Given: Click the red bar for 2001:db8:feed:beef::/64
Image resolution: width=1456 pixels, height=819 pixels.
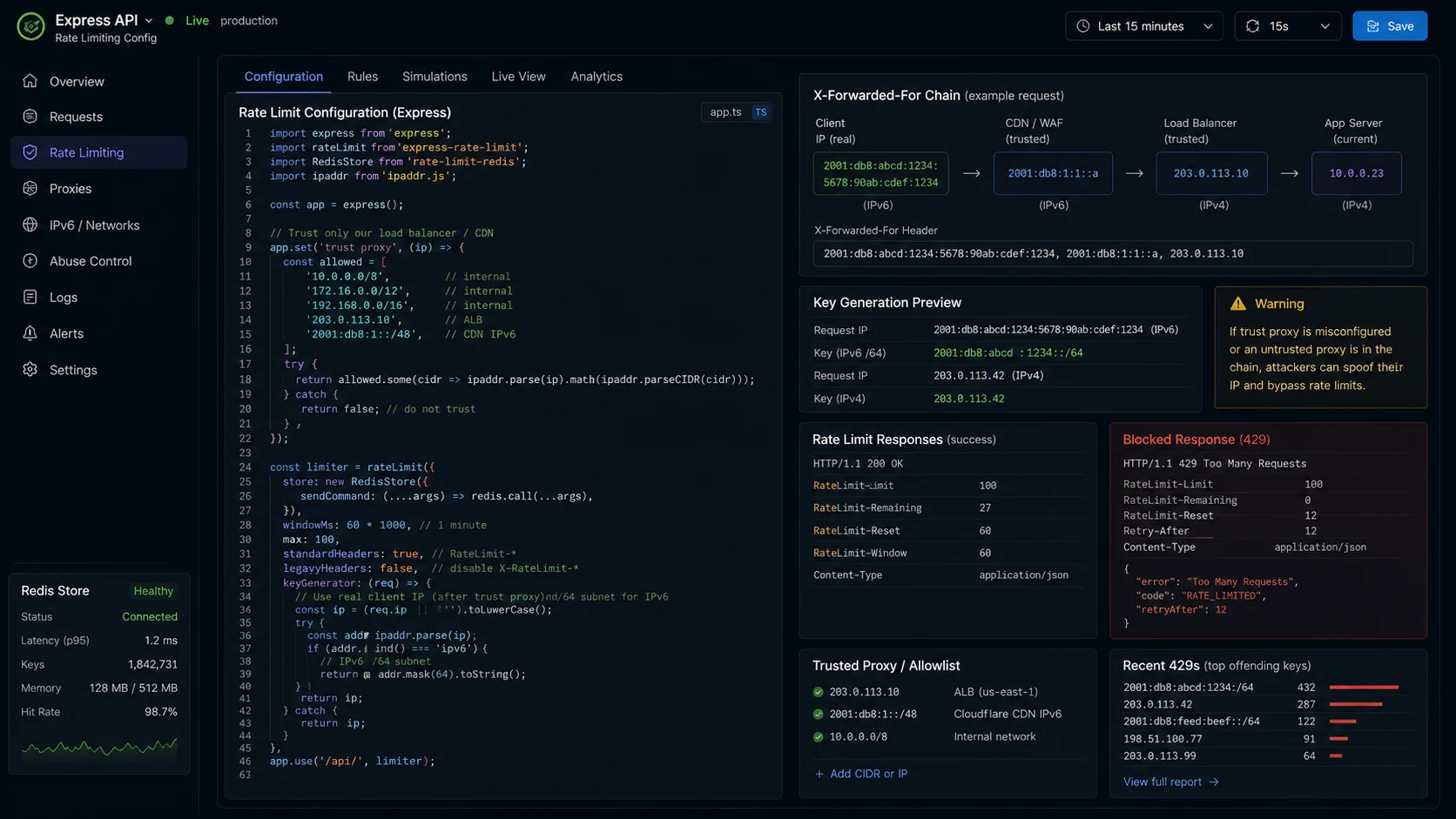Looking at the screenshot, I should 1343,722.
